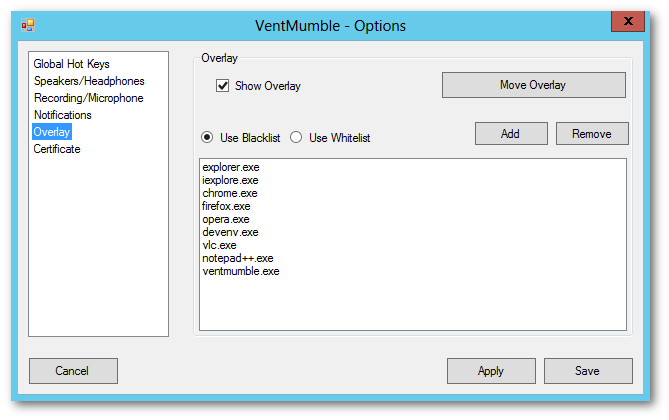Open Global Hot Keys settings
Screen dimensions: 669x420
pos(71,64)
